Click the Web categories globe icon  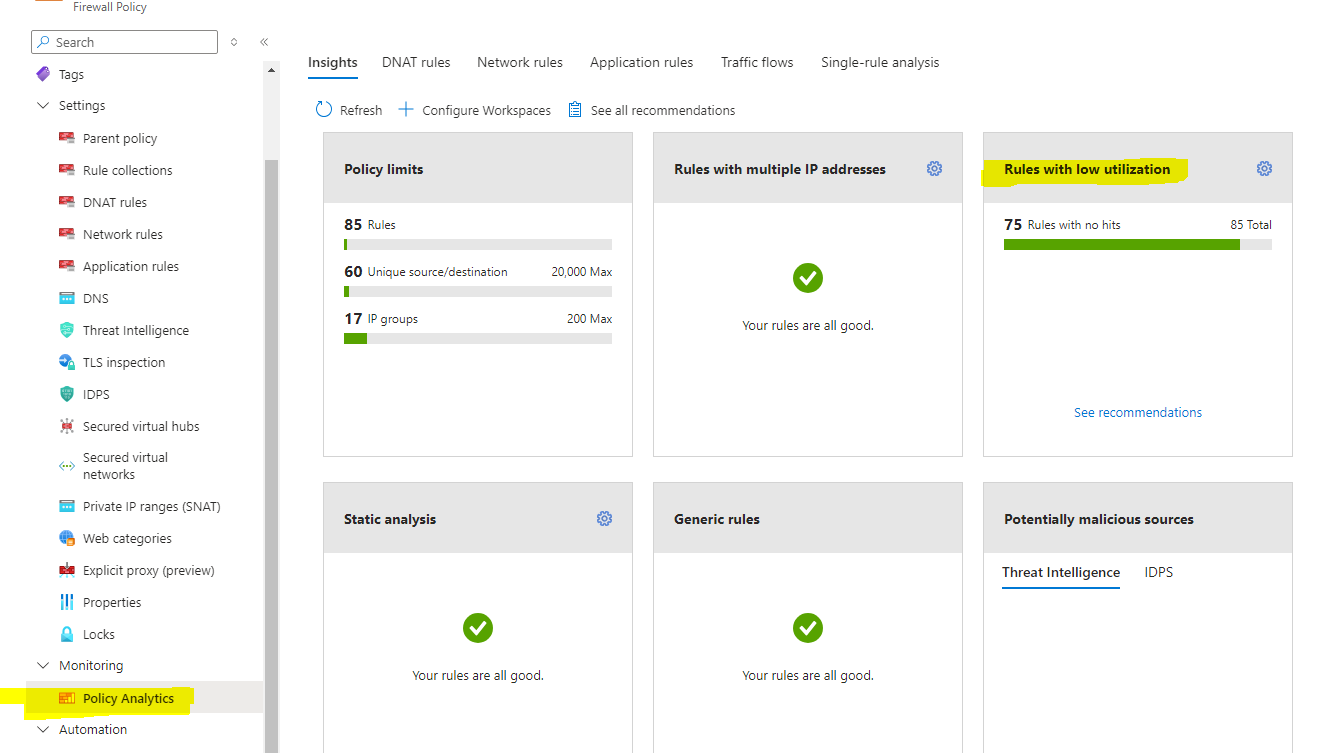coord(67,538)
